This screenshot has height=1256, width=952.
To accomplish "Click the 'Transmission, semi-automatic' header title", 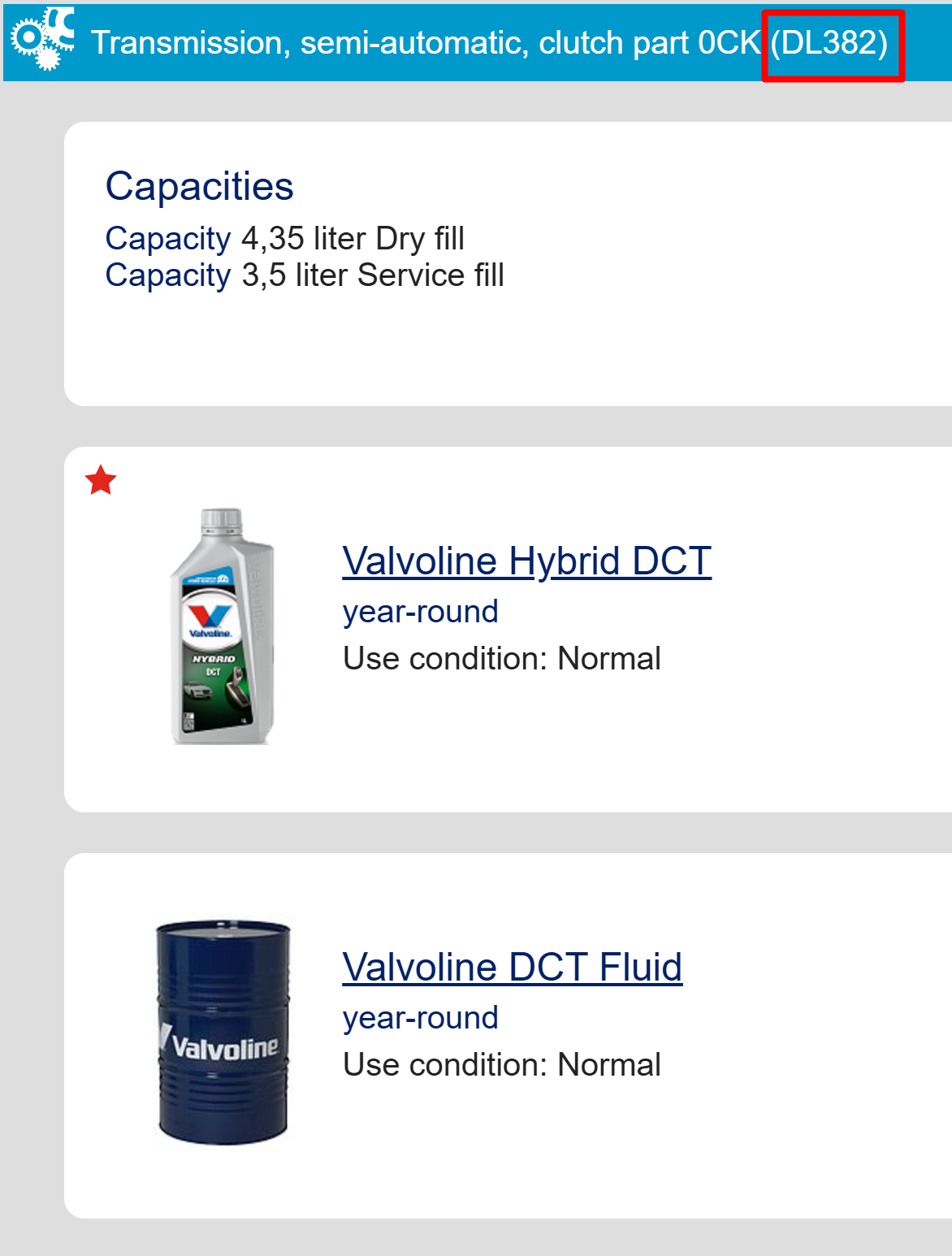I will coord(311,42).
